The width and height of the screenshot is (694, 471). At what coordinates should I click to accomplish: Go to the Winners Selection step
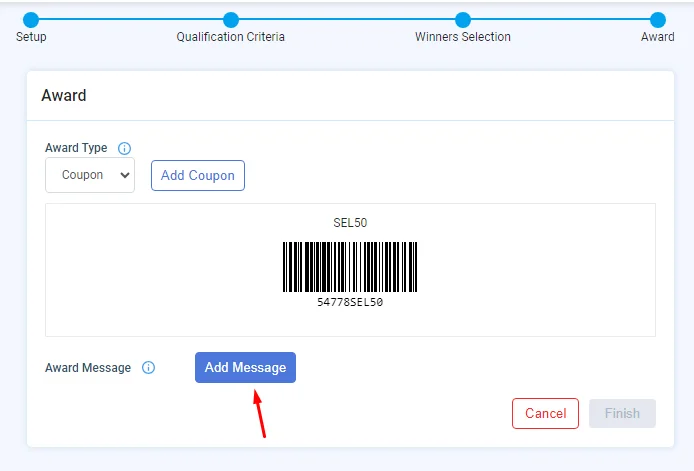[x=463, y=20]
